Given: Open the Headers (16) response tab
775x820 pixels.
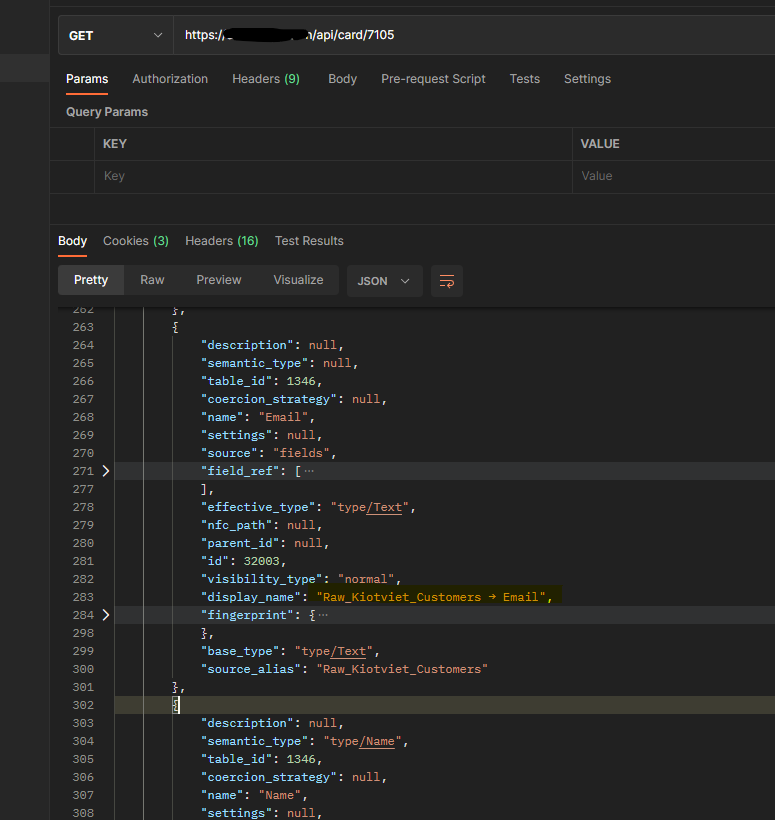Looking at the screenshot, I should (x=221, y=240).
